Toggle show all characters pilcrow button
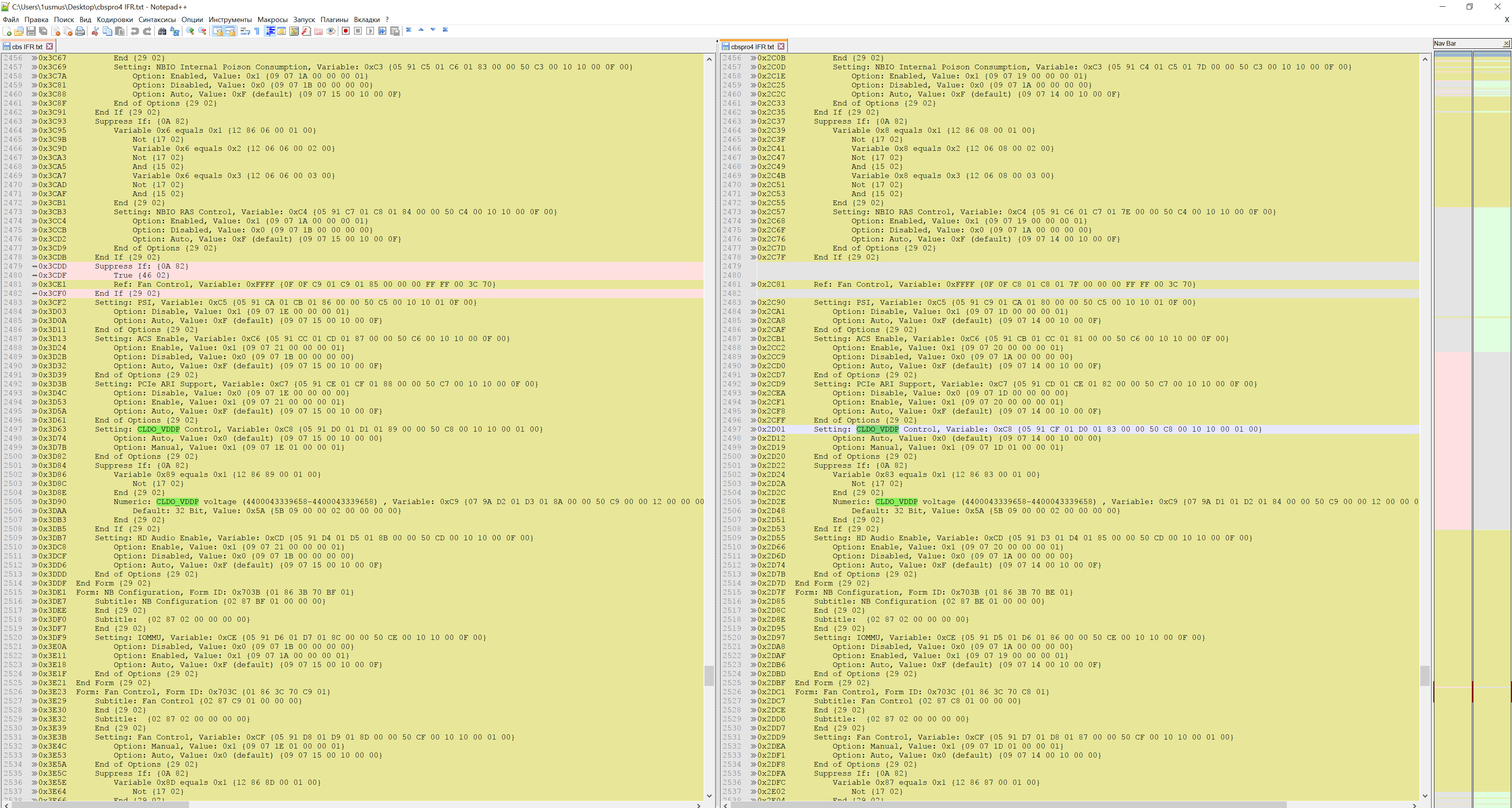Screen dimensions: 1512x808 [x=257, y=31]
